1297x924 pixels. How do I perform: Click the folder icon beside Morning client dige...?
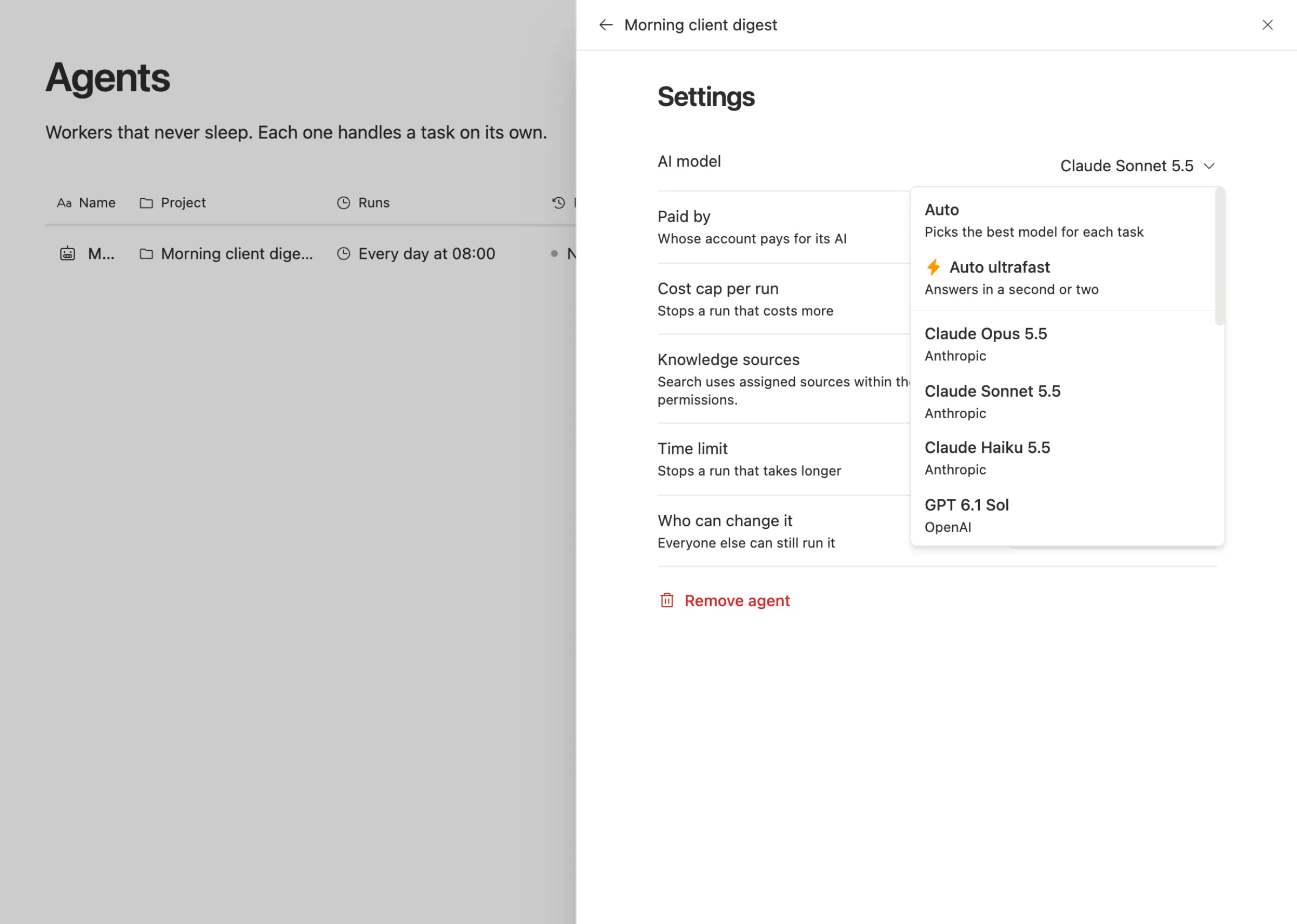click(x=146, y=254)
